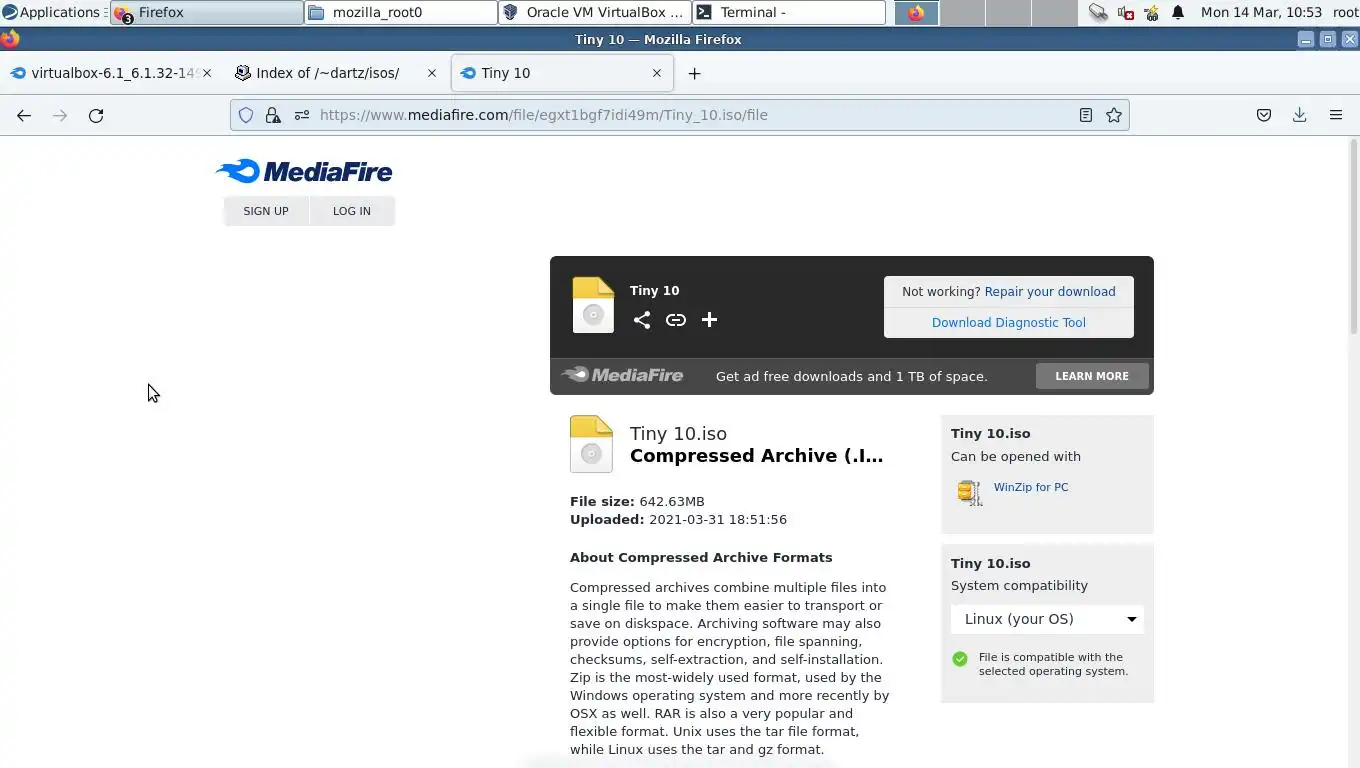The image size is (1360, 768).
Task: Click the page vertical scrollbar
Action: tap(1354, 237)
